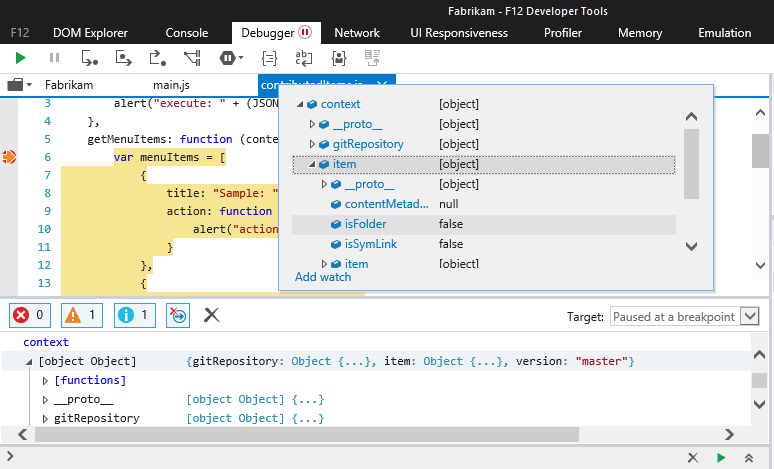Click the breakpoint marker on line 6

click(10, 157)
